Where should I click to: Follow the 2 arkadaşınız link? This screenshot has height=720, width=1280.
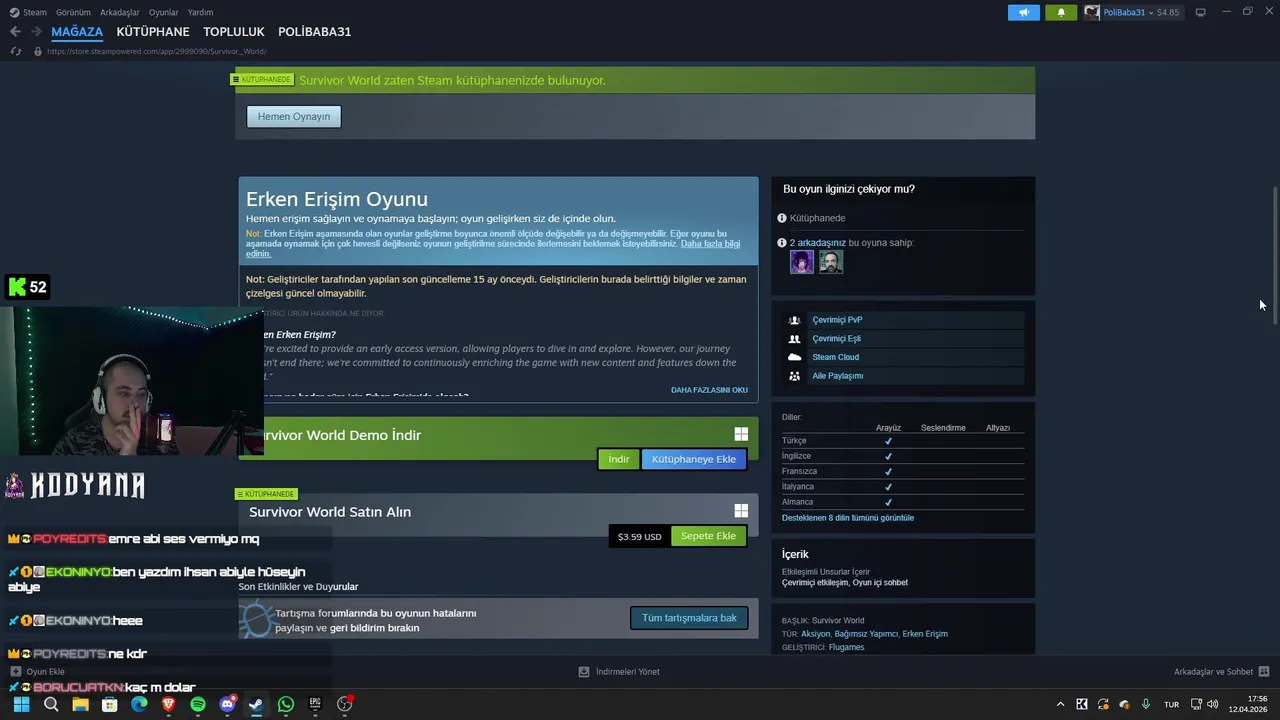tap(817, 242)
